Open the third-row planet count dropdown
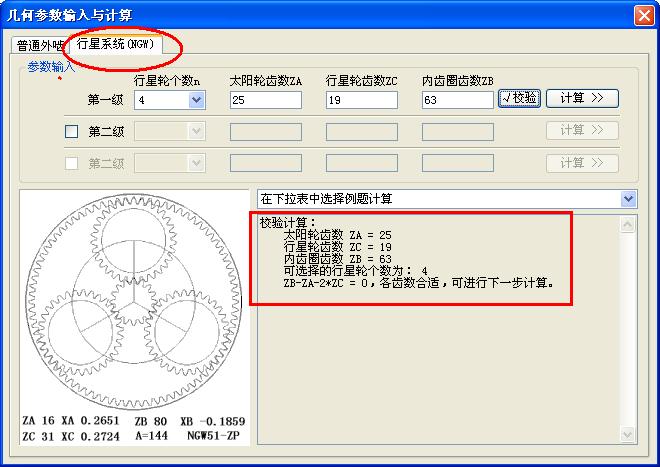 [x=196, y=163]
